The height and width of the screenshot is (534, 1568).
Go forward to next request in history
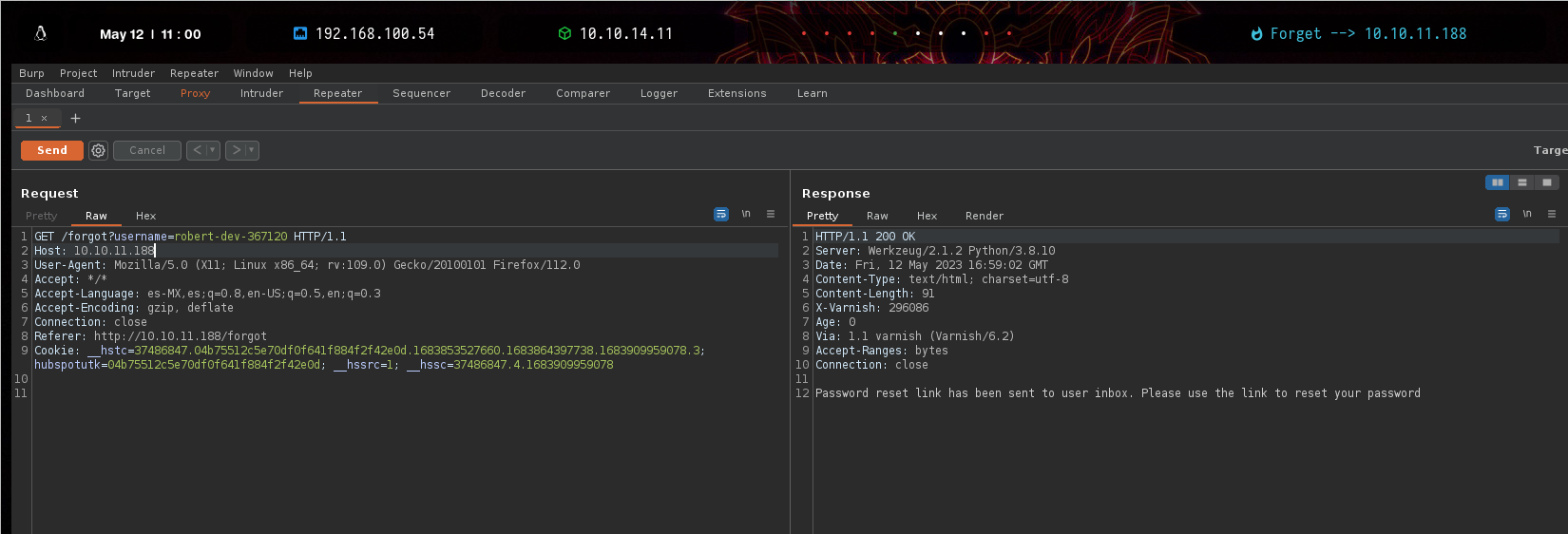(236, 150)
